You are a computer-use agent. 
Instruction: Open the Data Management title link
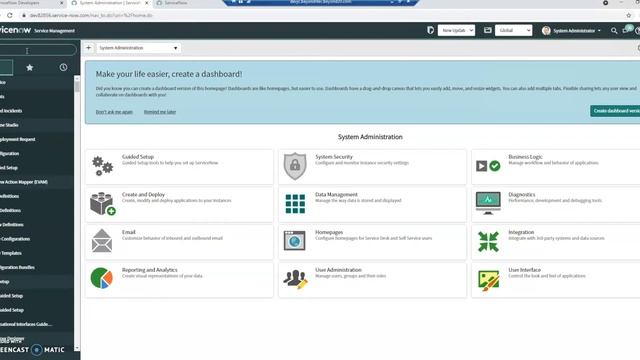[336, 195]
